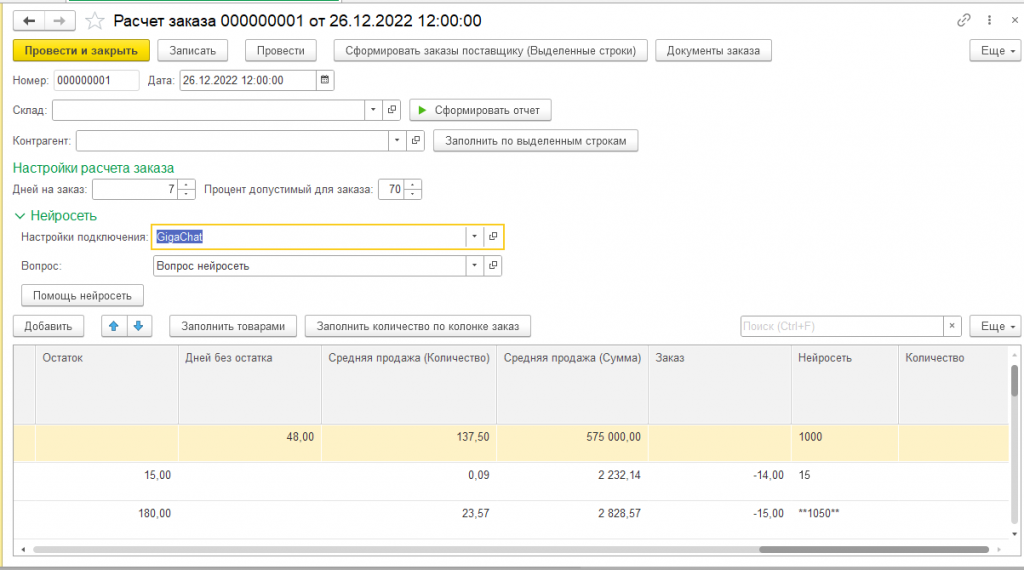Move row down with blue down arrow

tap(138, 326)
